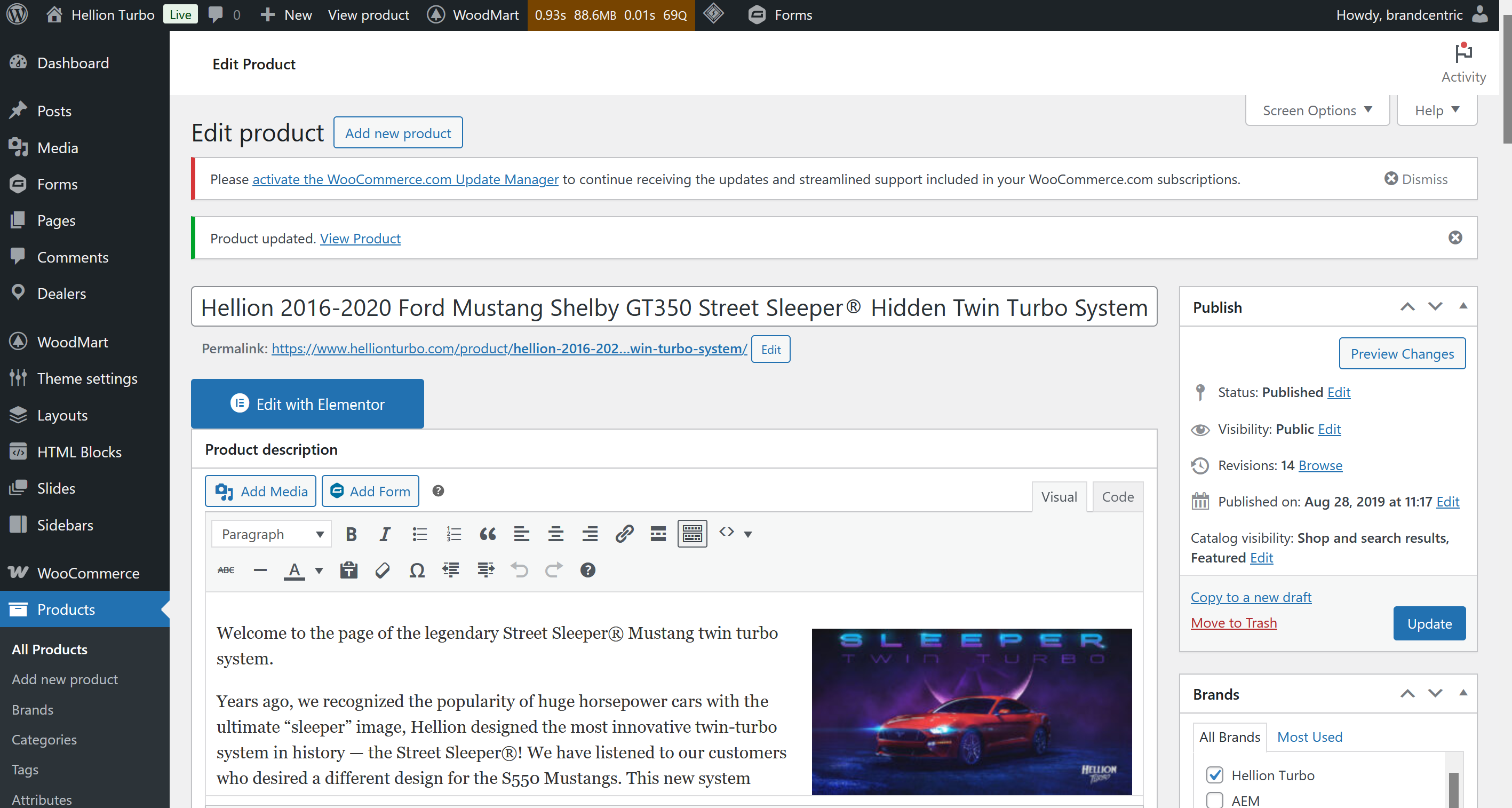
Task: Open the code shortcode dropdown arrow
Action: pyautogui.click(x=748, y=534)
